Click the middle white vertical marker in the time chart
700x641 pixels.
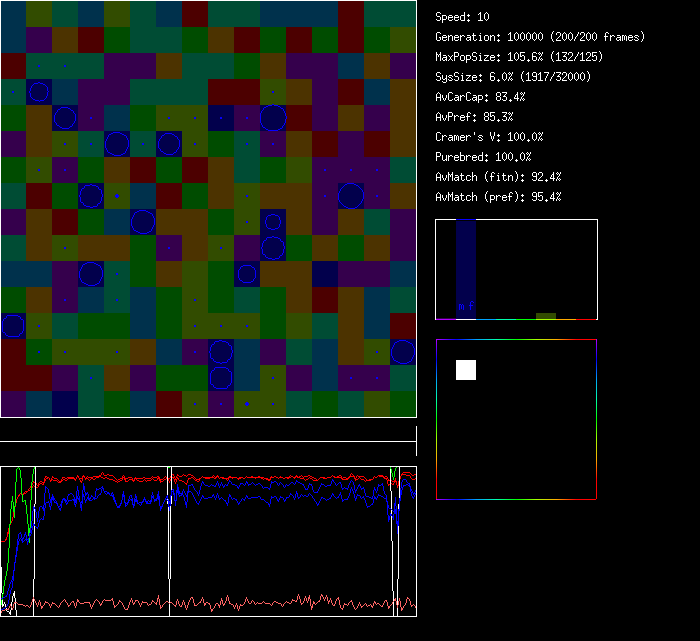[169, 540]
